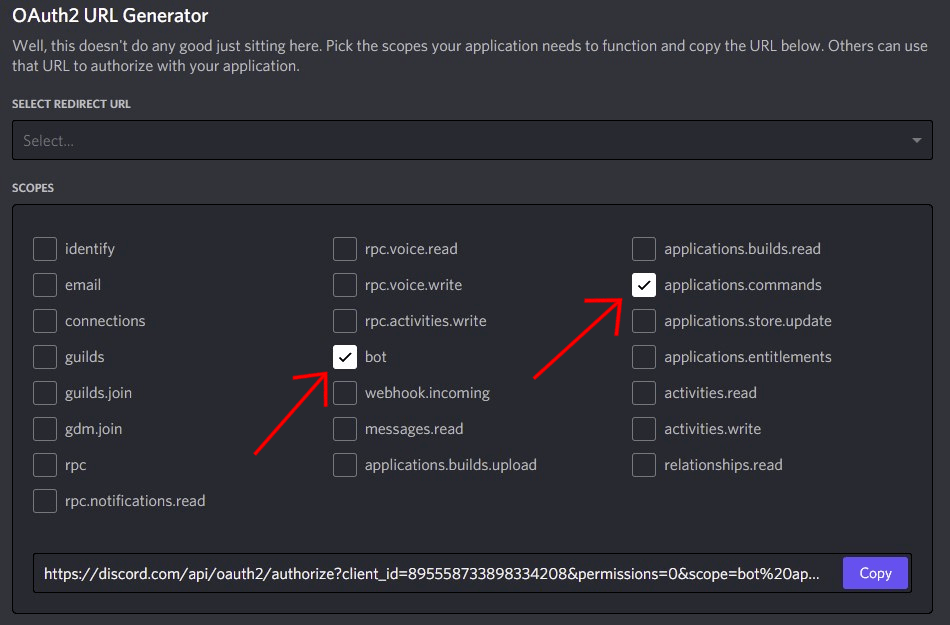Check the rpc scope
Image resolution: width=950 pixels, height=625 pixels.
pyautogui.click(x=45, y=465)
